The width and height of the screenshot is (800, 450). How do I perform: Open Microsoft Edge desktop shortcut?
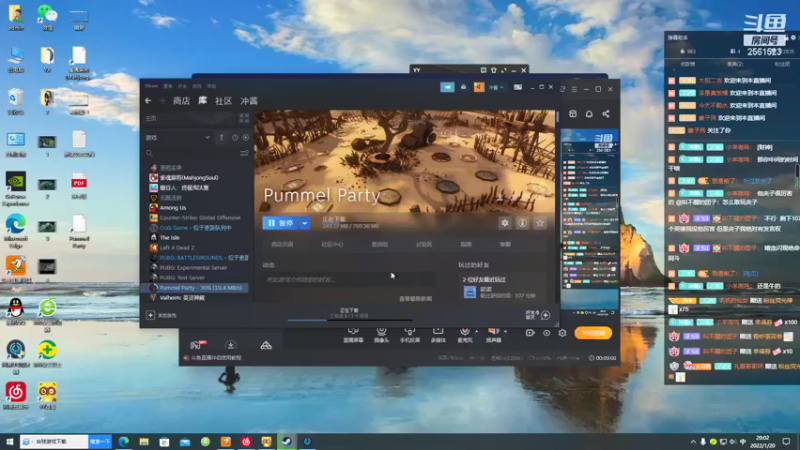click(x=16, y=231)
